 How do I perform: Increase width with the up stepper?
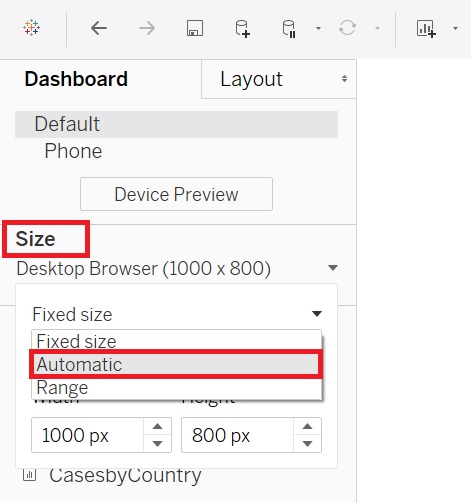tap(157, 427)
